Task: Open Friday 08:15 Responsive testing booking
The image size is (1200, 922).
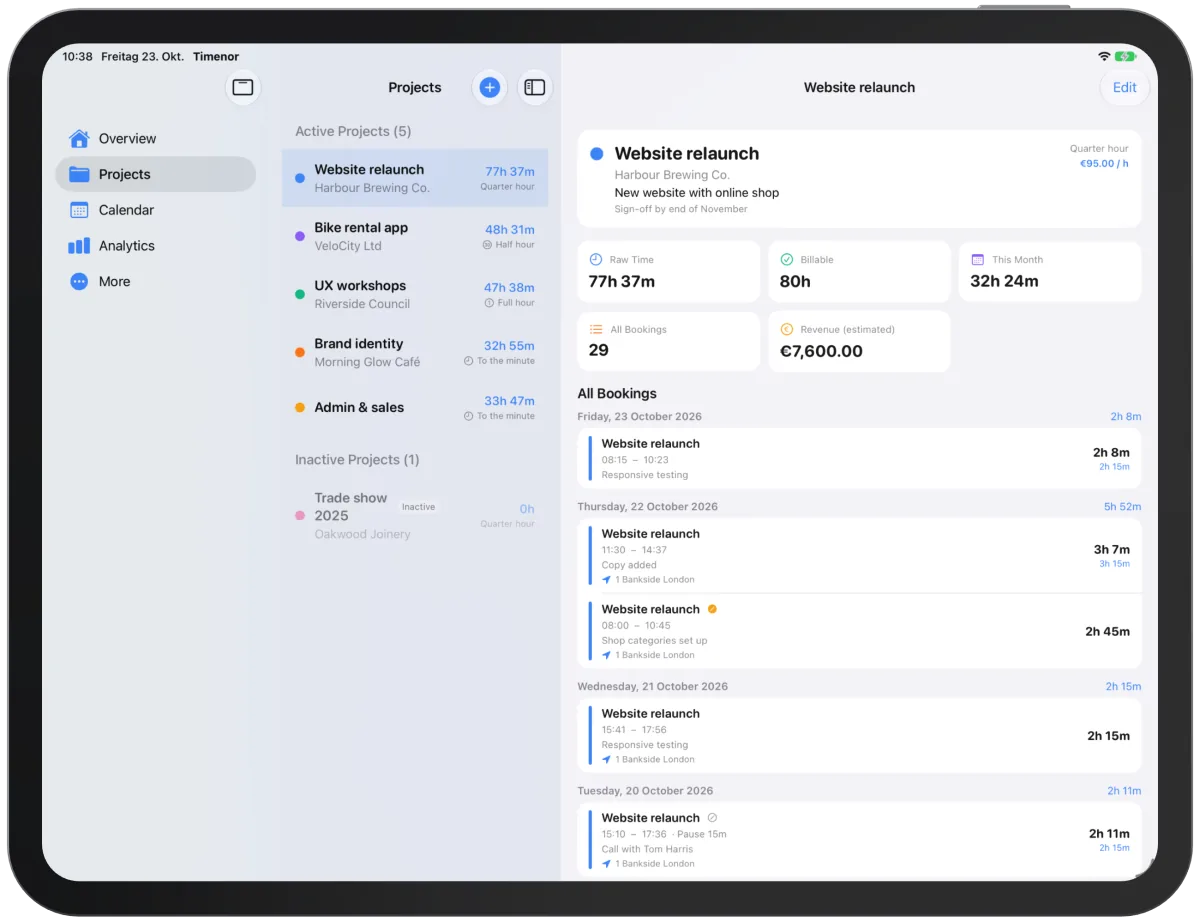Action: point(859,459)
